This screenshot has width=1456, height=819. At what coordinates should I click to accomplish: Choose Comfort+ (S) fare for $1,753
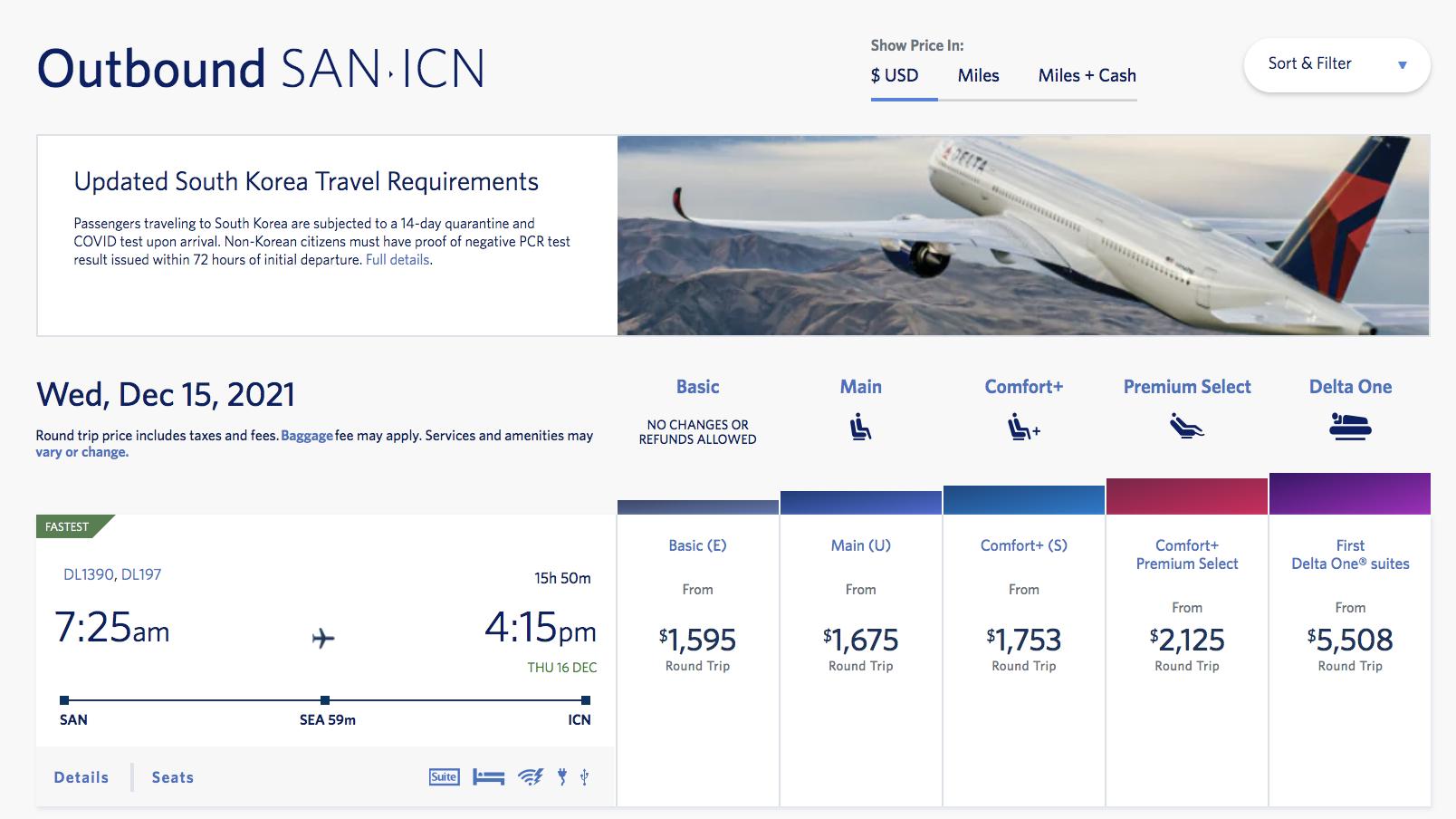(1024, 660)
